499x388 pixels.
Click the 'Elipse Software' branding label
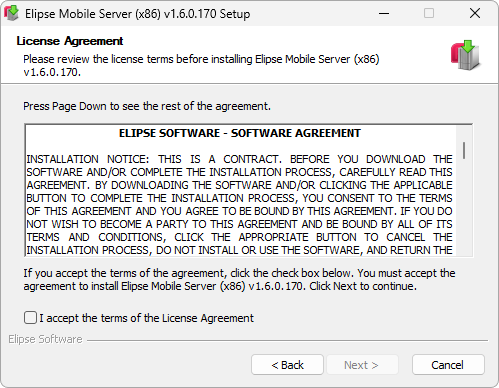coord(45,339)
